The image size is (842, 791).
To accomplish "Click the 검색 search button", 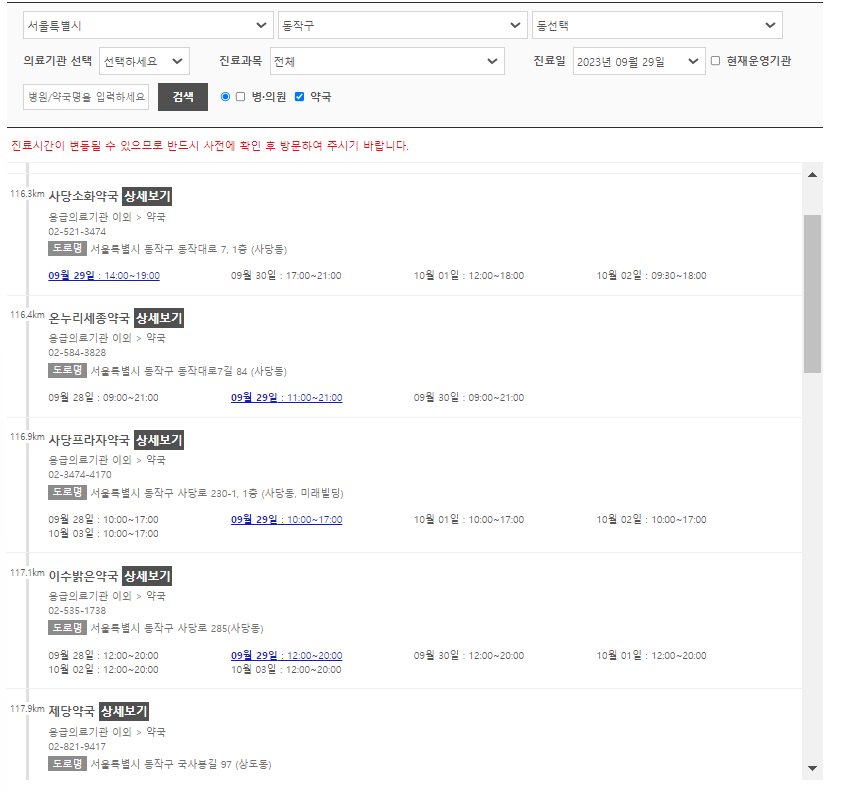I will 183,97.
